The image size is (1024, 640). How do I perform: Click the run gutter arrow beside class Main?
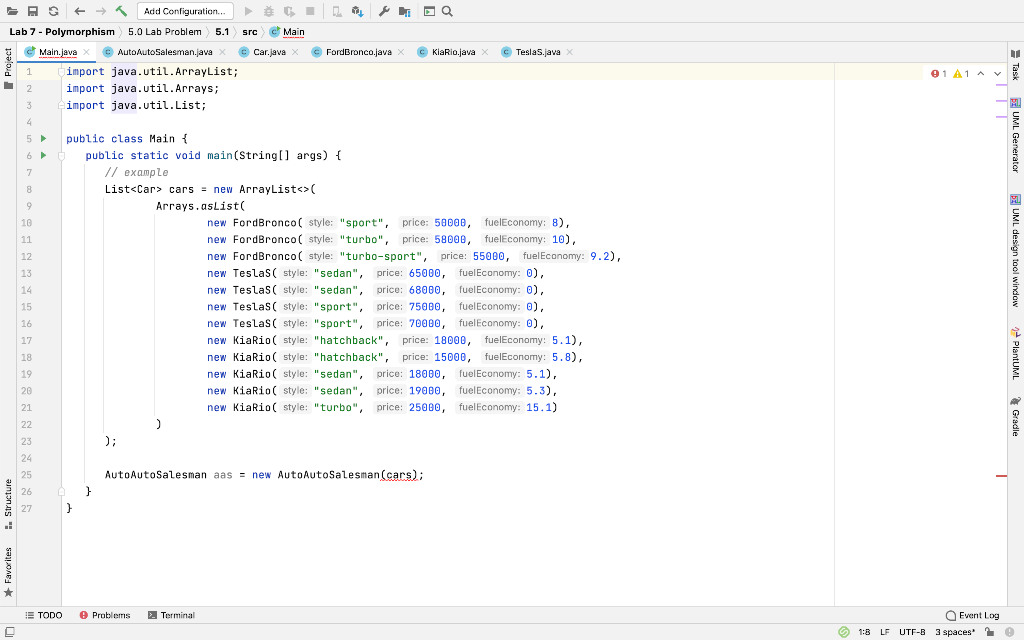pos(43,139)
